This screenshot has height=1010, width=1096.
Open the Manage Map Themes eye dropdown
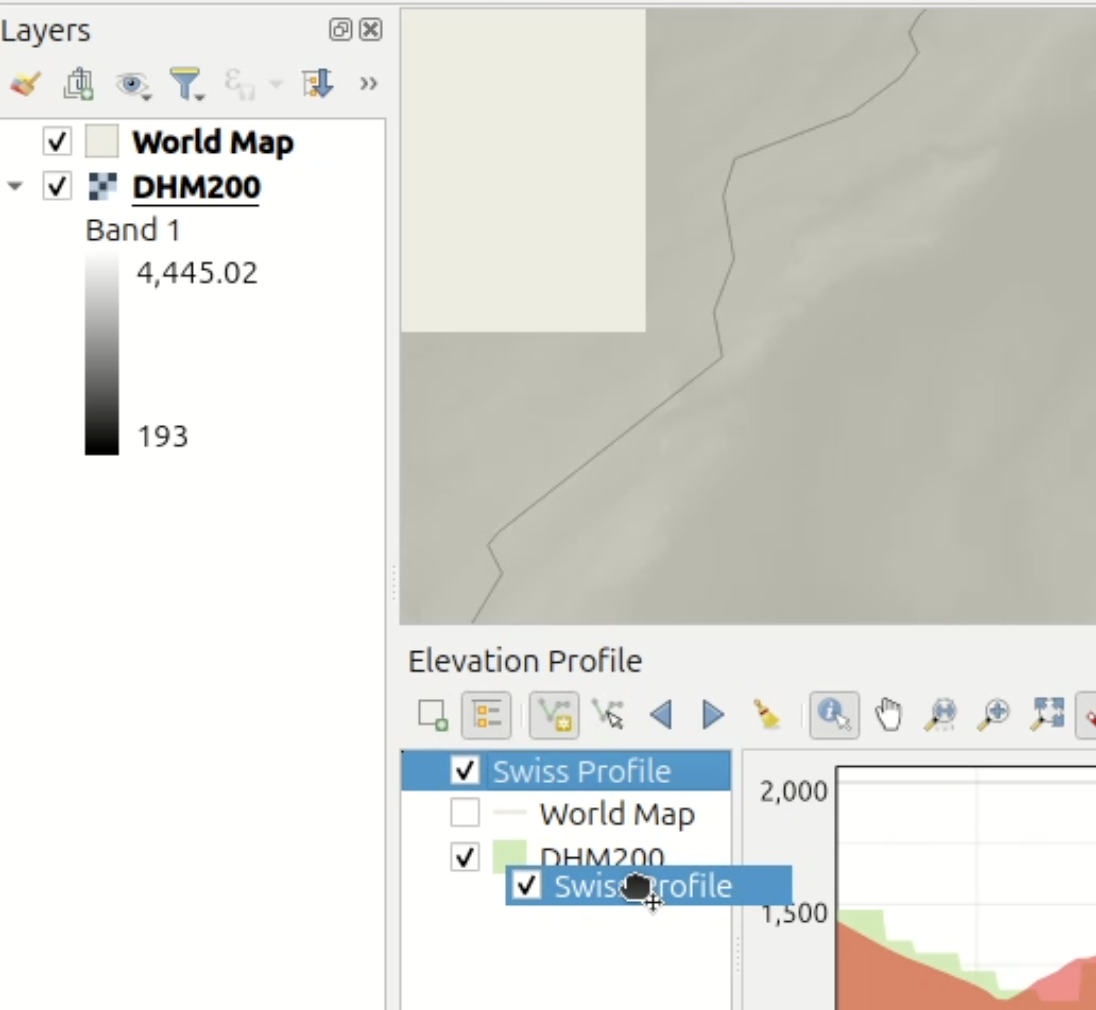(x=132, y=84)
